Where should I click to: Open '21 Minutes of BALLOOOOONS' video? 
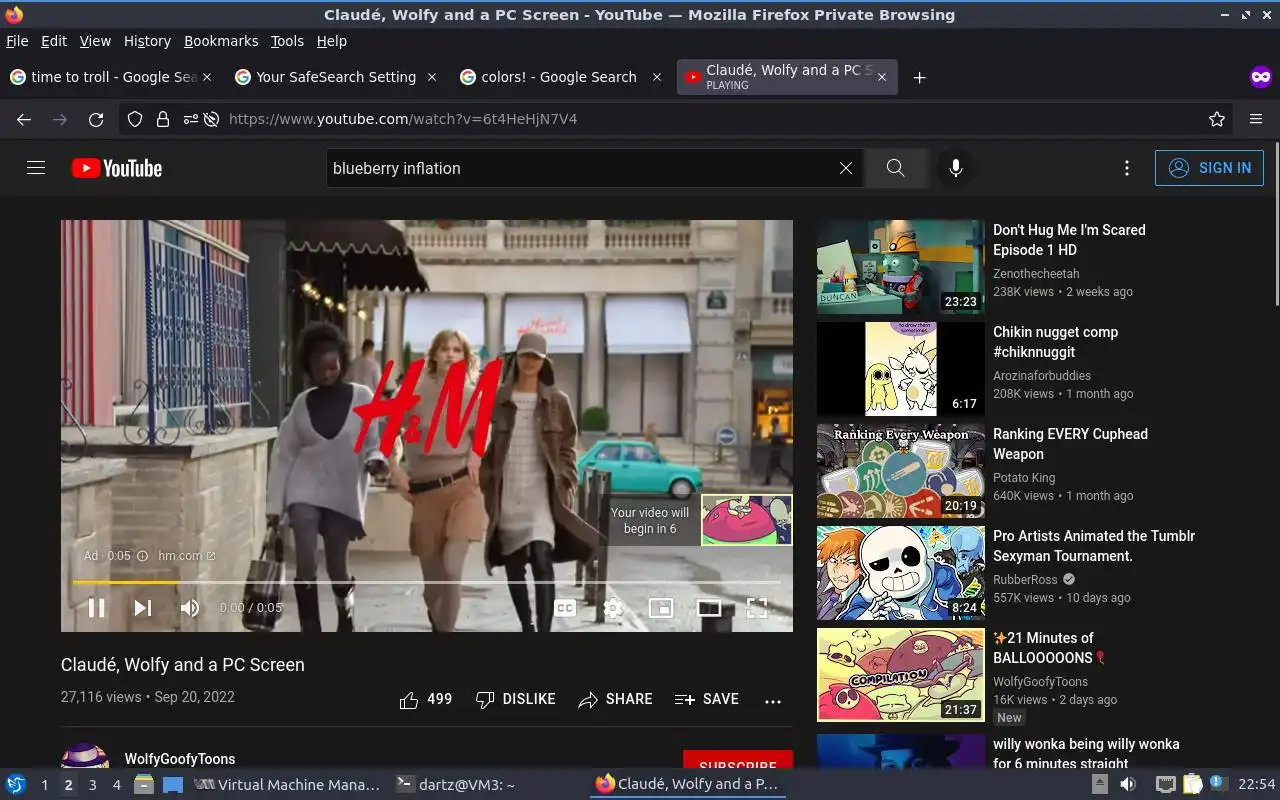pyautogui.click(x=1051, y=648)
